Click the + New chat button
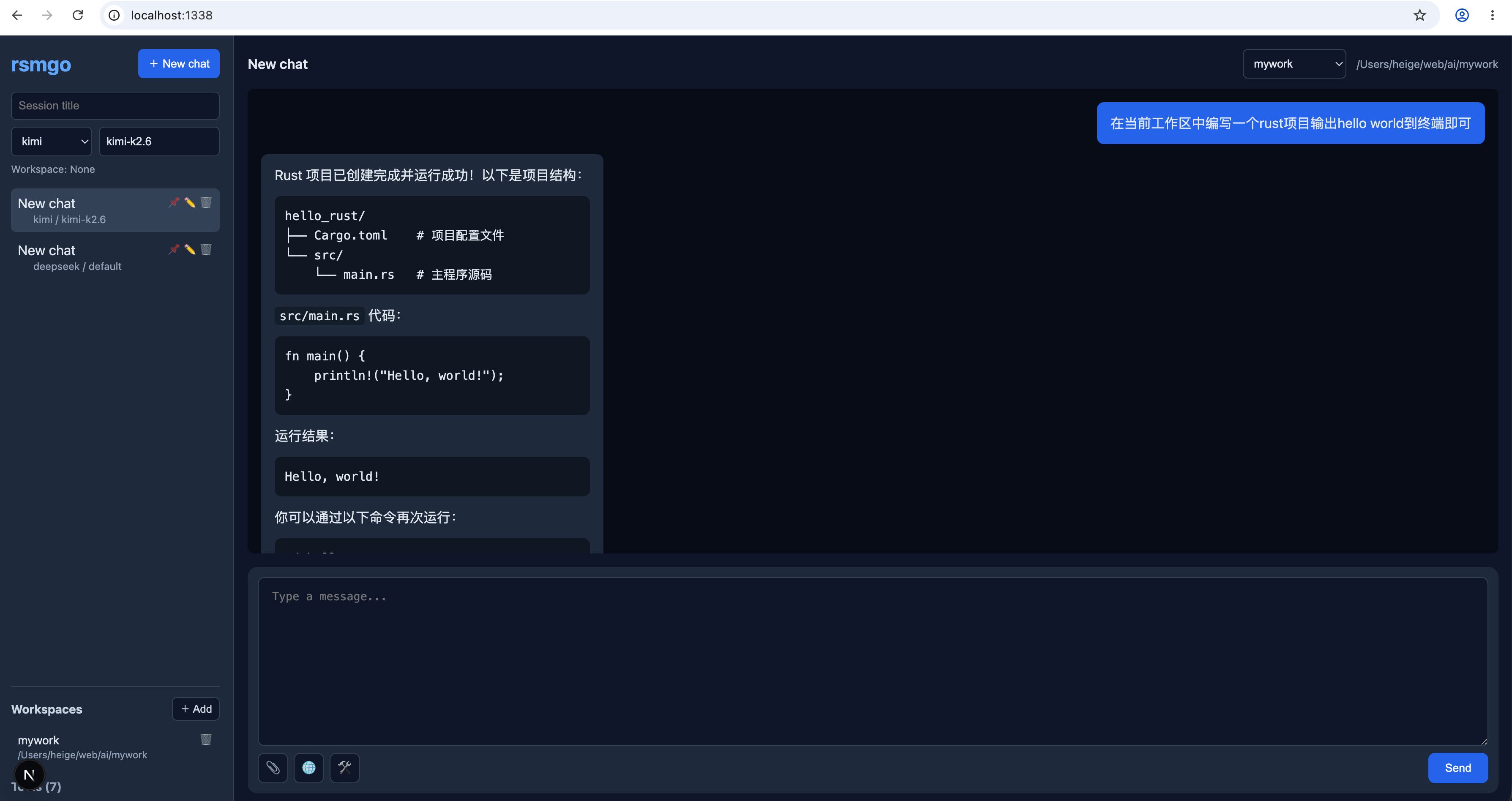This screenshot has height=801, width=1512. tap(179, 63)
